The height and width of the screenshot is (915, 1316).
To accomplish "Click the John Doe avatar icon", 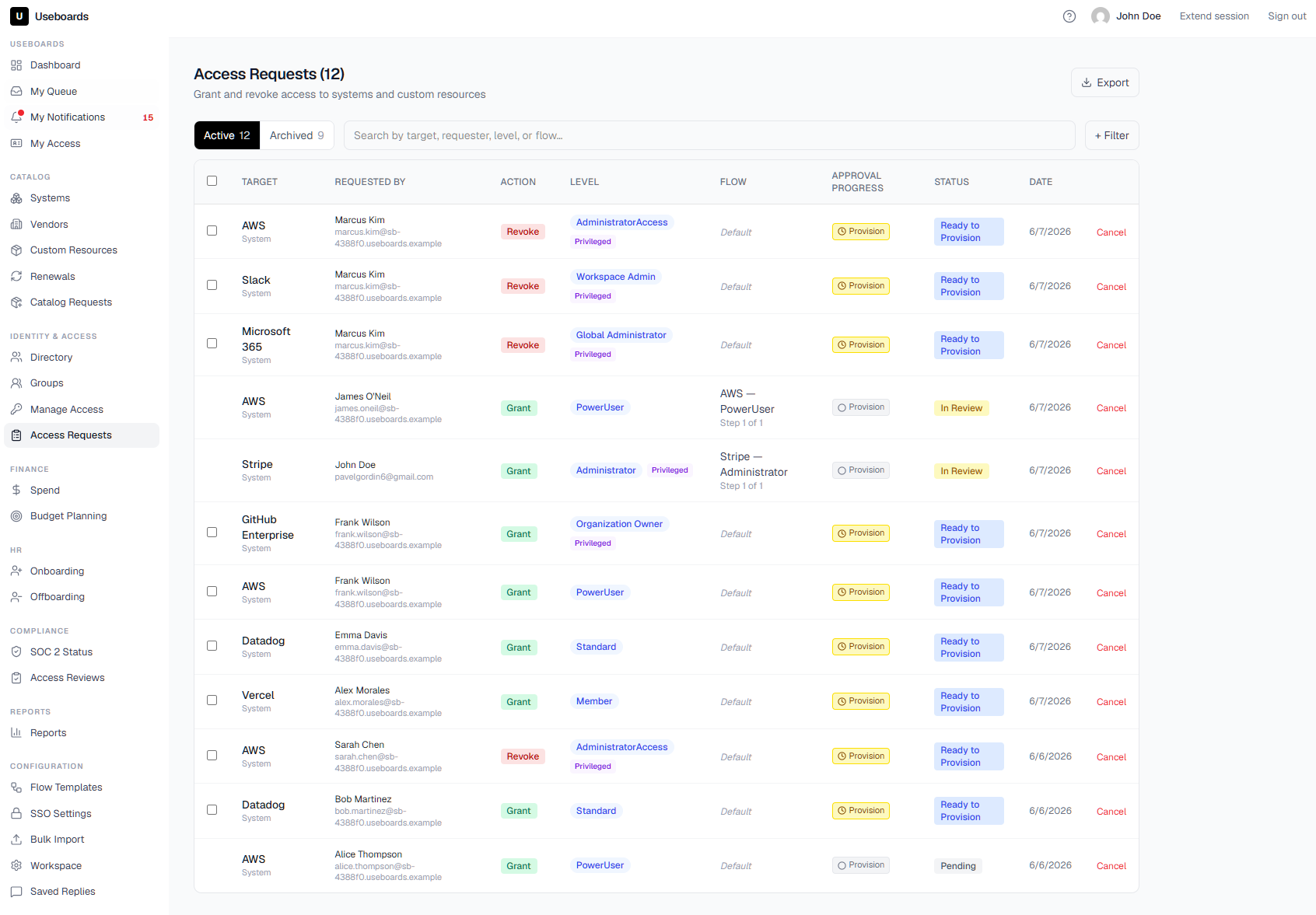I will pos(1101,16).
